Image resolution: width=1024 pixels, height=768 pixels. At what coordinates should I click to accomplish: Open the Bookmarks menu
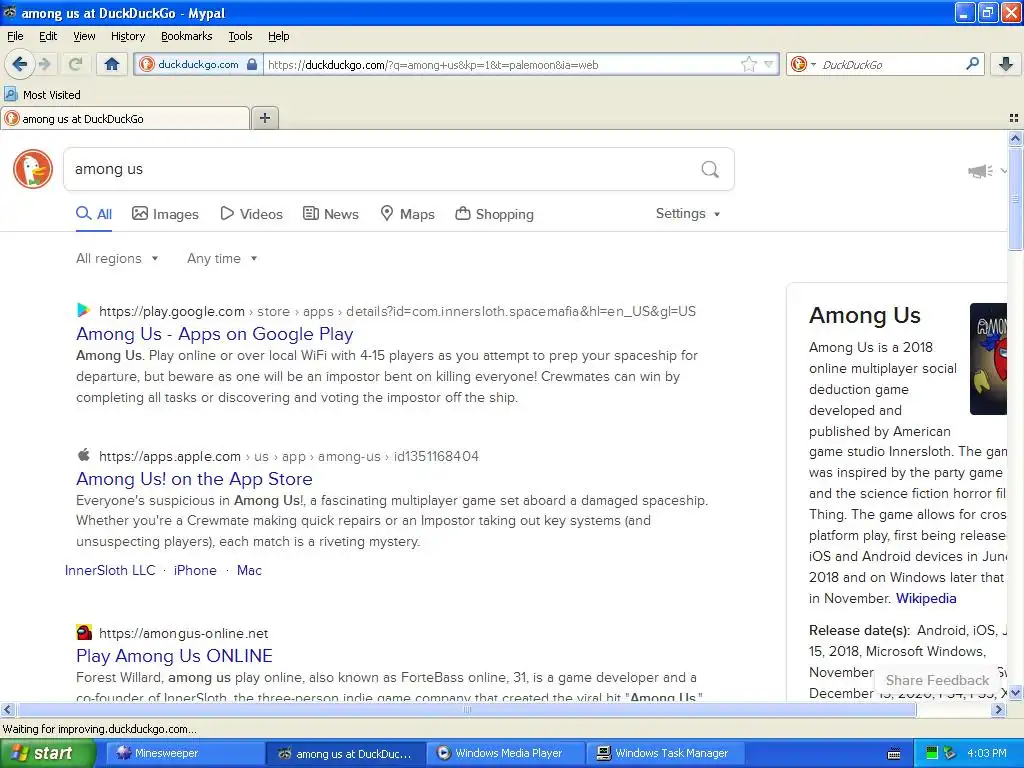coord(186,36)
